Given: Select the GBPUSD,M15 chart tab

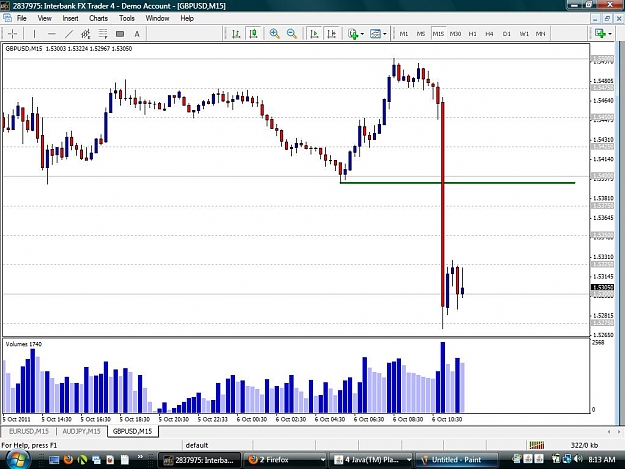Looking at the screenshot, I should [132, 431].
